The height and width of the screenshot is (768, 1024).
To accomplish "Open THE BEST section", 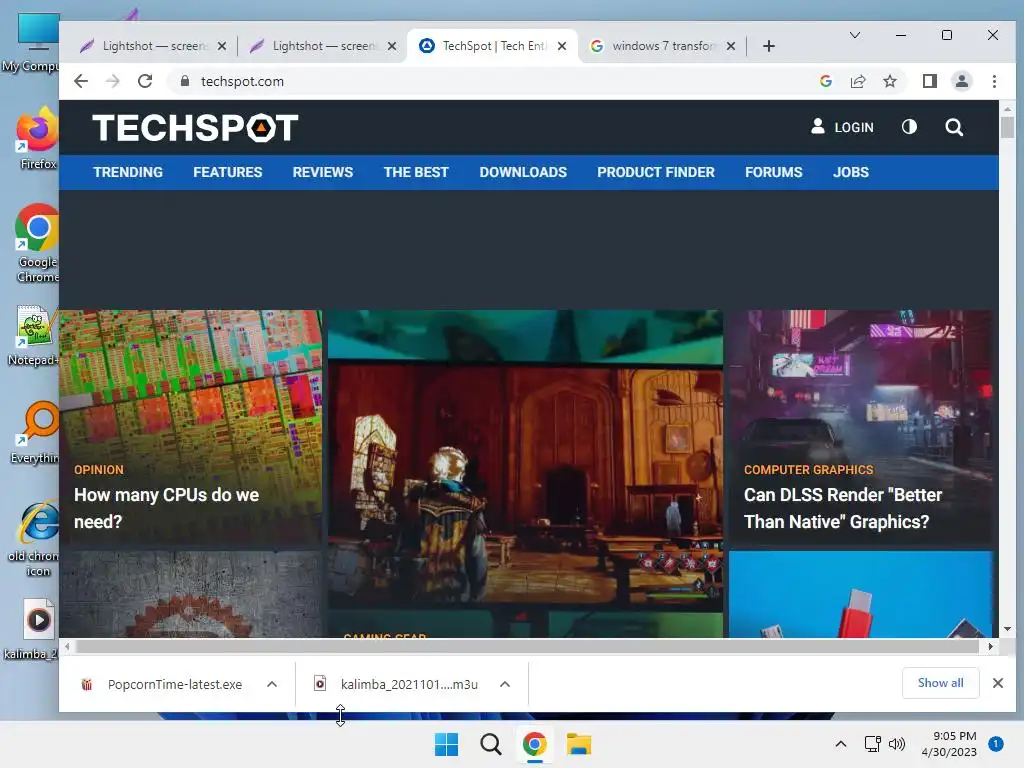I will click(x=416, y=172).
